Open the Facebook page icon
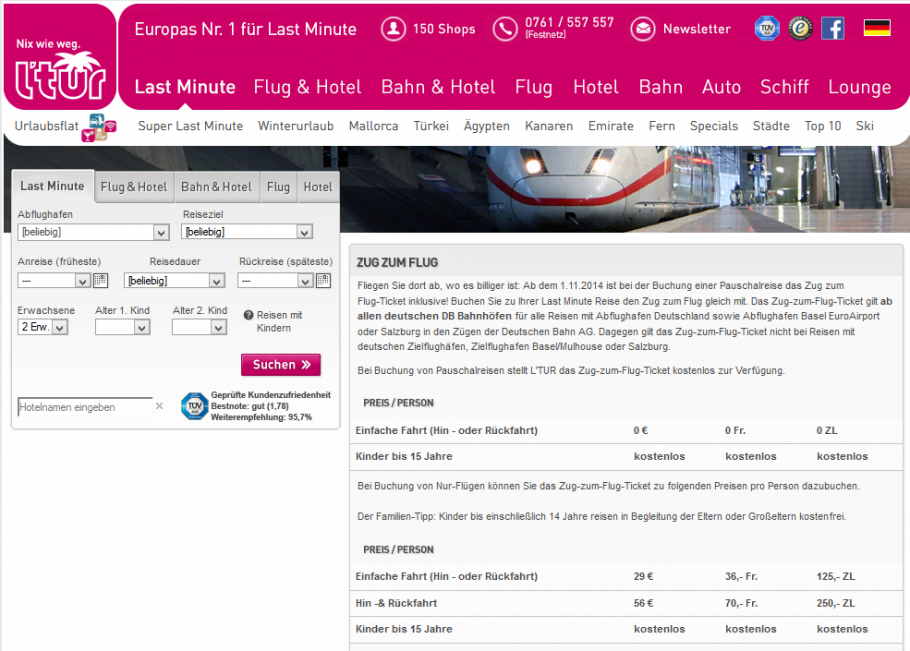This screenshot has width=910, height=651. 833,28
